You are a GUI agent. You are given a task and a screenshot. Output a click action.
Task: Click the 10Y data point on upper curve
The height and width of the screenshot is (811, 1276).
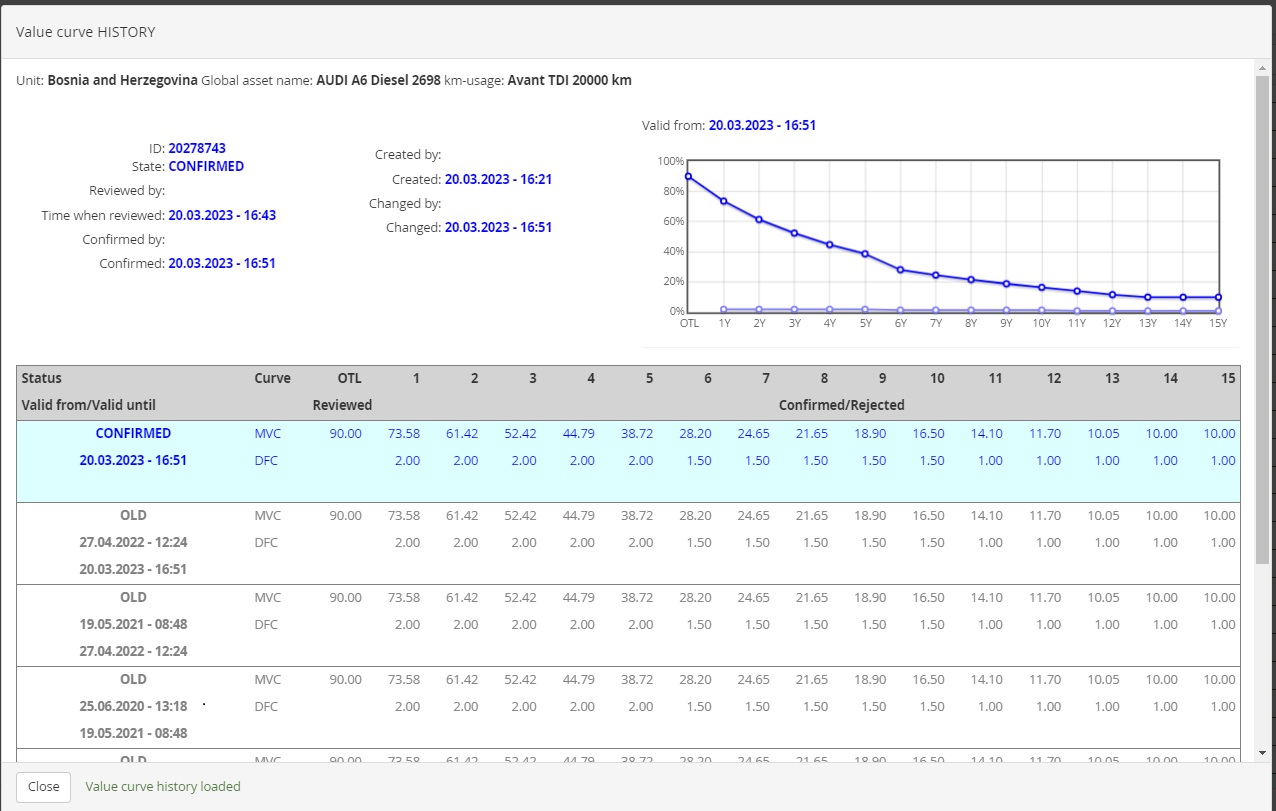[1042, 287]
